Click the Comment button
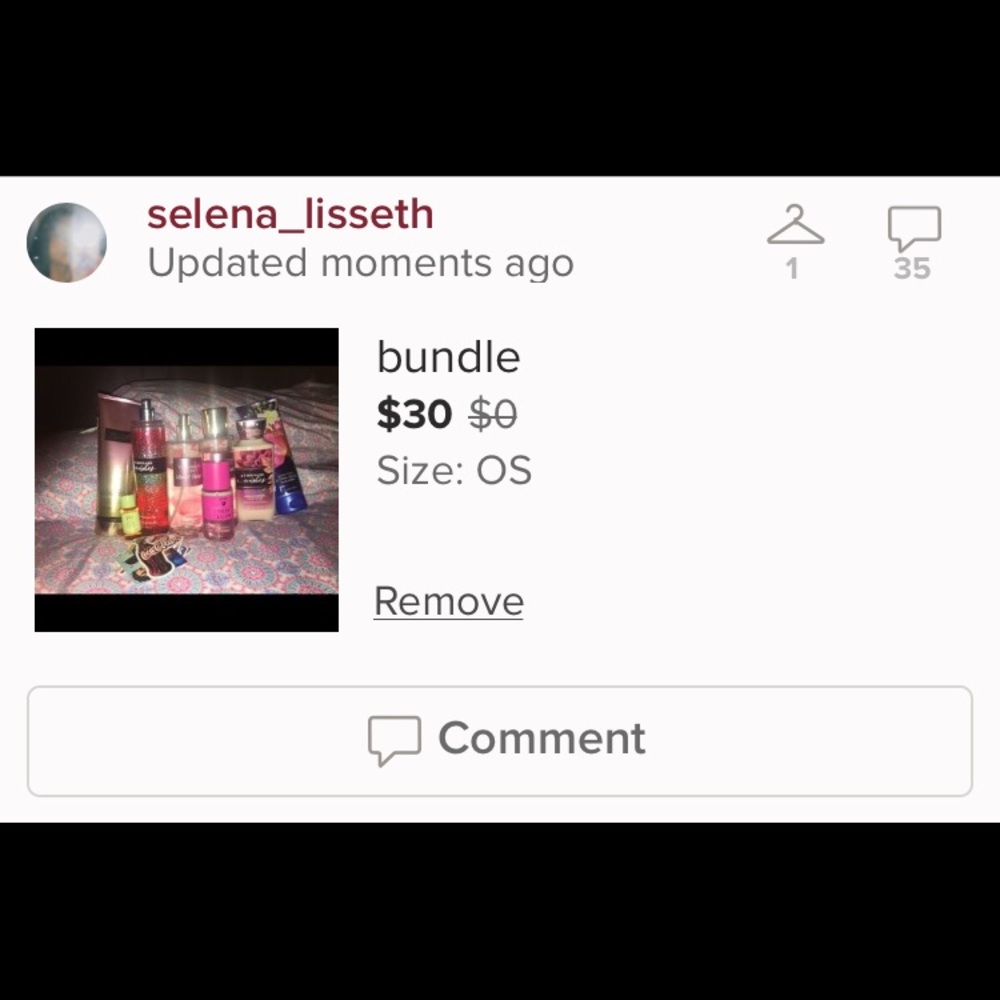Screen dimensions: 1000x1000 (x=499, y=741)
